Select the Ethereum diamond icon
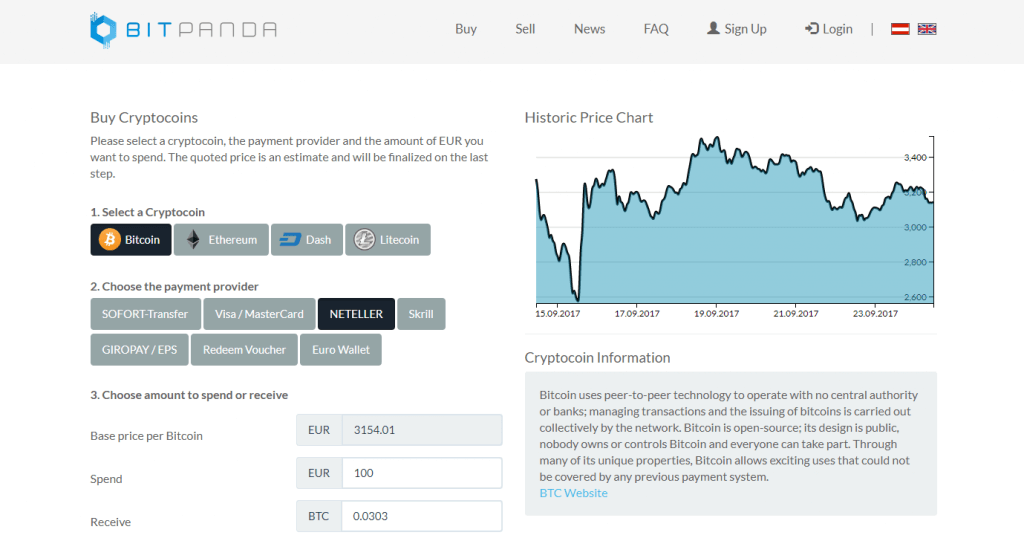 (x=193, y=240)
